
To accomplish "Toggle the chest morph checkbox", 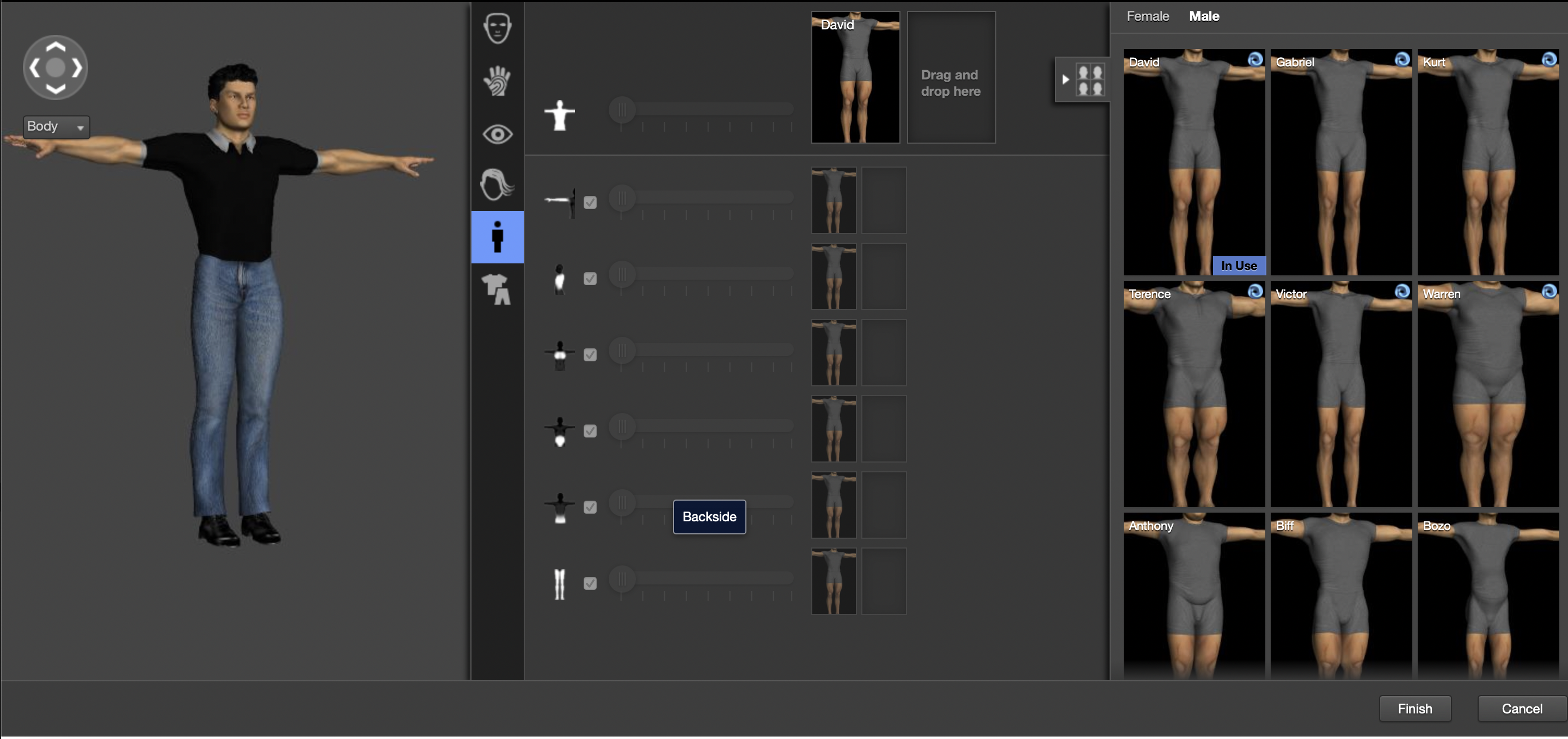I will tap(590, 355).
